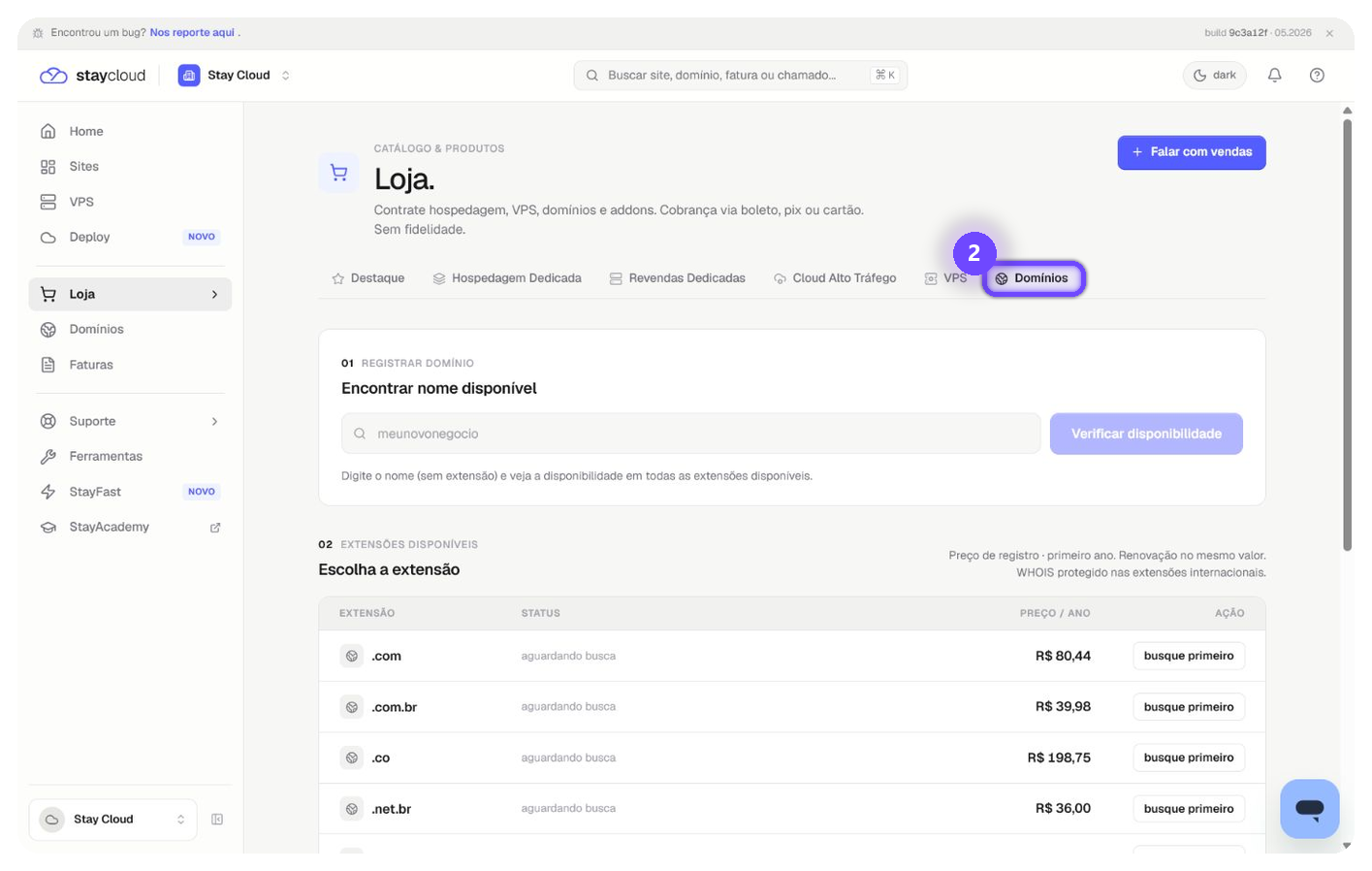The image size is (1372, 871).
Task: Open Ferramentas in the sidebar
Action: 130,456
